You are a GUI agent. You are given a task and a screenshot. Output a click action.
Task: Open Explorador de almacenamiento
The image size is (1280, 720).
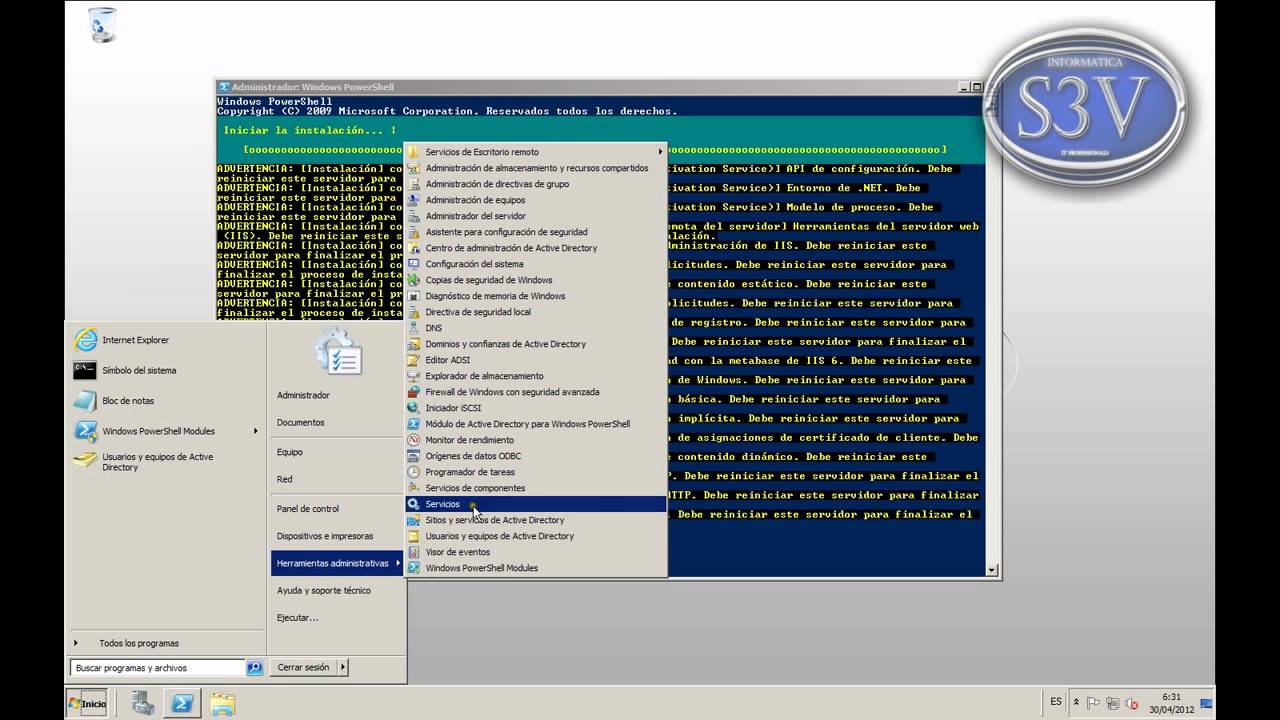[536, 376]
